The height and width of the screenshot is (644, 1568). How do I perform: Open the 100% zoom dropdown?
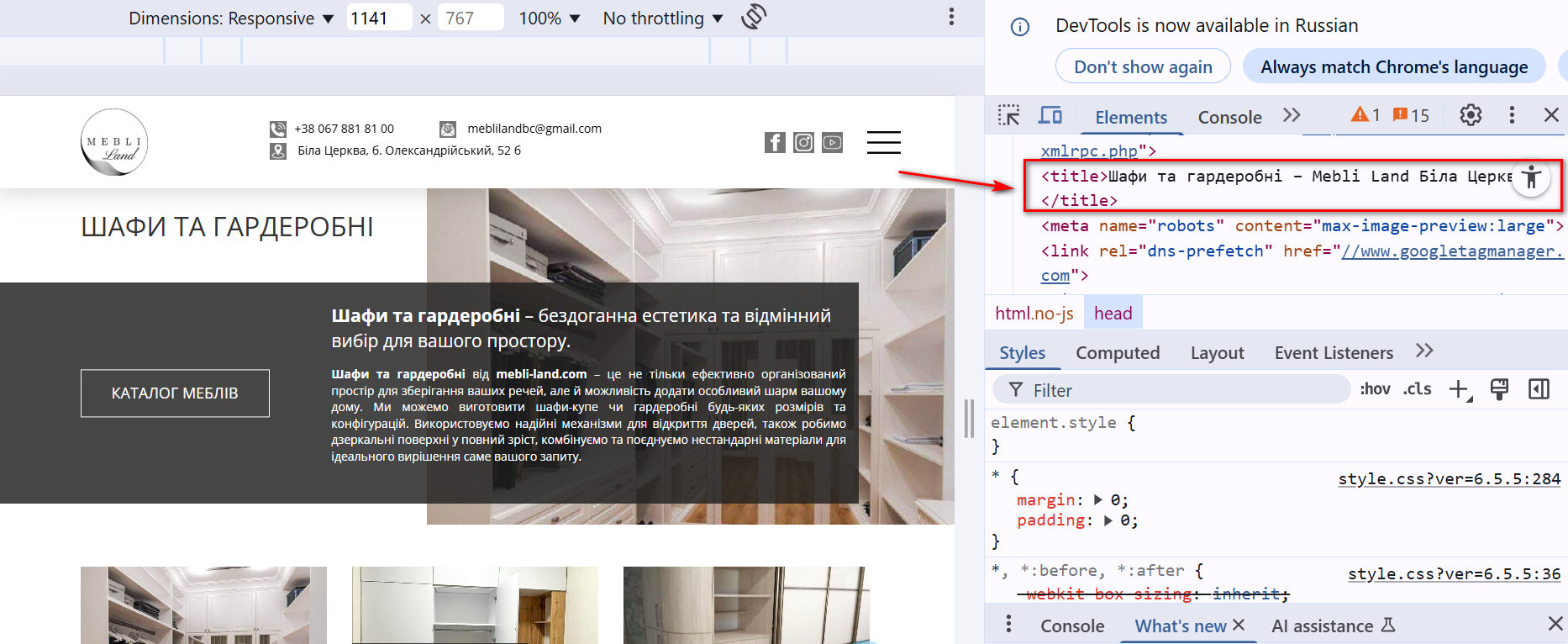(550, 18)
